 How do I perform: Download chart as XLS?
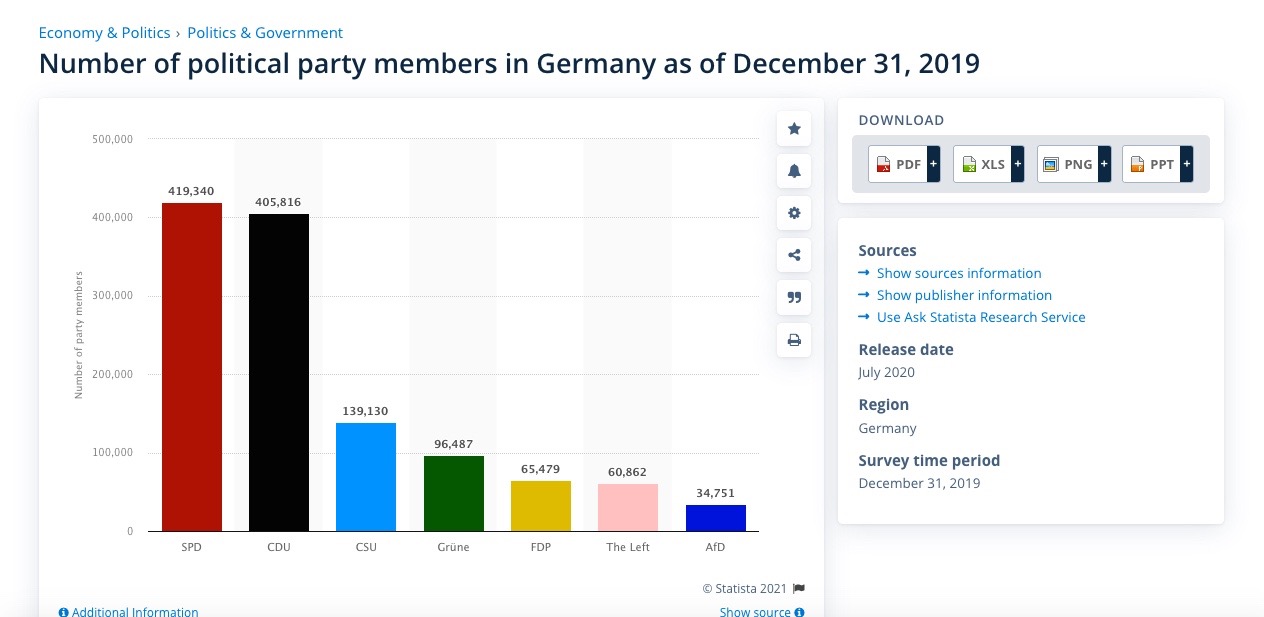(988, 164)
